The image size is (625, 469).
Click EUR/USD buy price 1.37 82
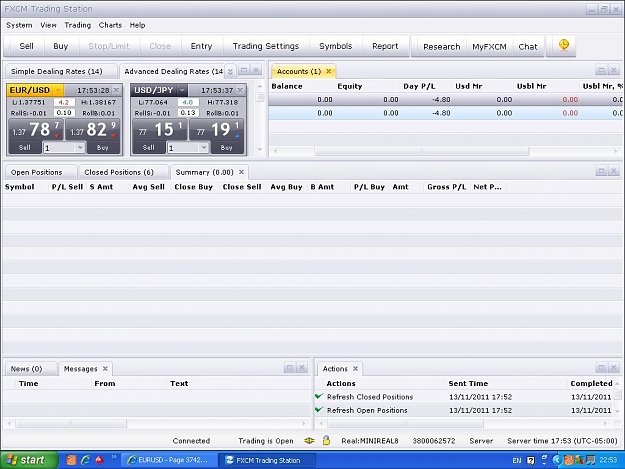point(92,130)
